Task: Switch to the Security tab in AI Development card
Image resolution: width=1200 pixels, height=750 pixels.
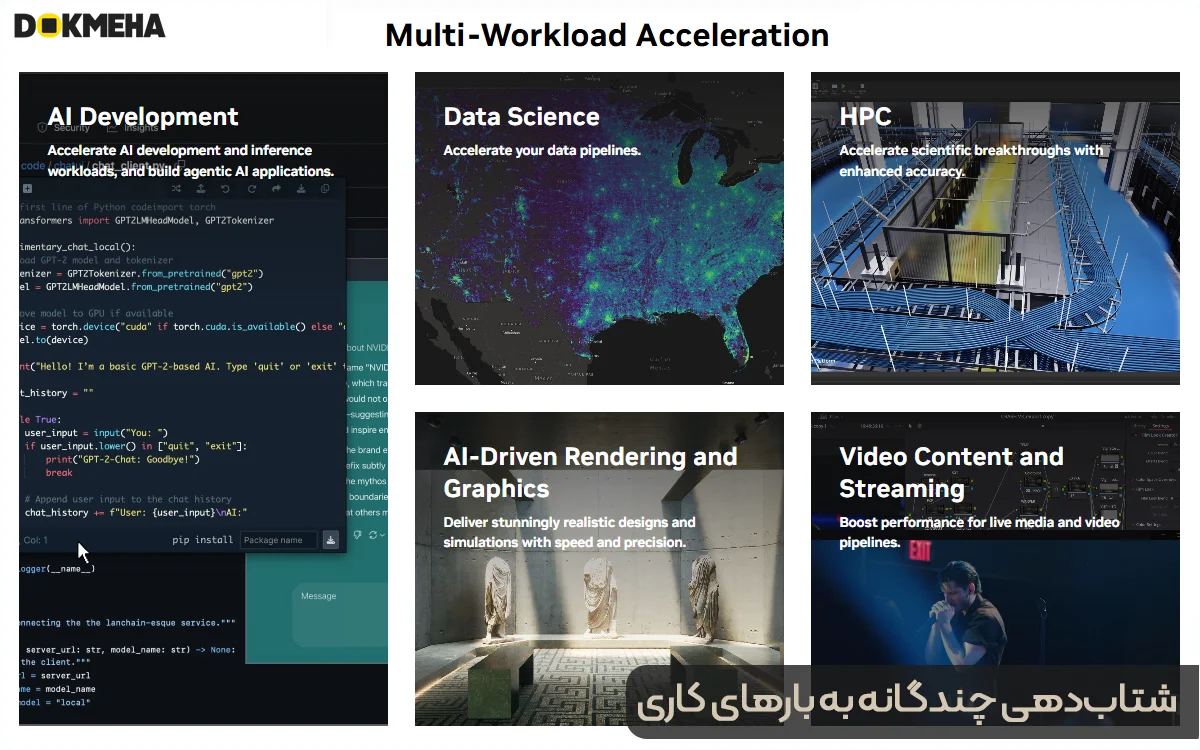Action: click(64, 128)
